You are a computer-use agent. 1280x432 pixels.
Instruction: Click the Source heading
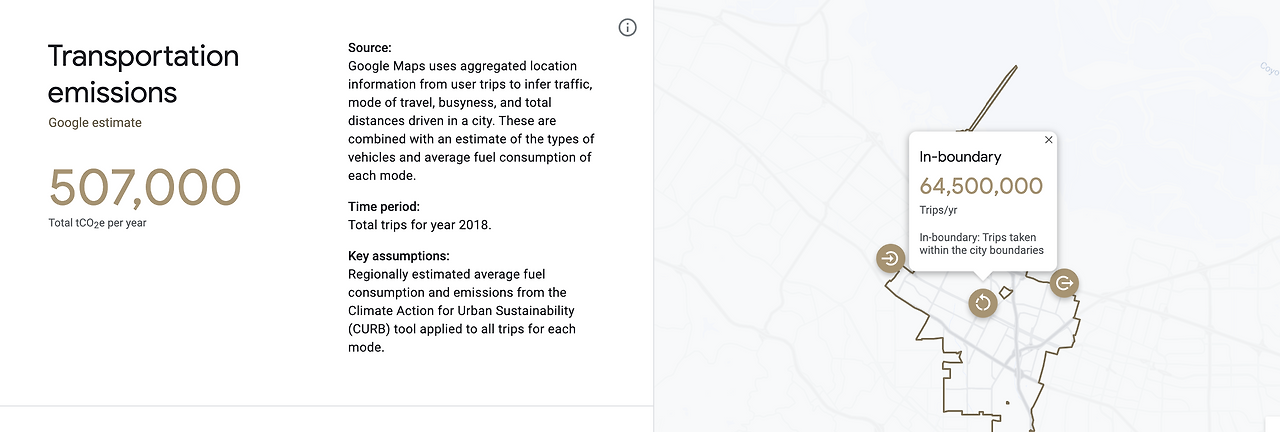click(x=370, y=48)
